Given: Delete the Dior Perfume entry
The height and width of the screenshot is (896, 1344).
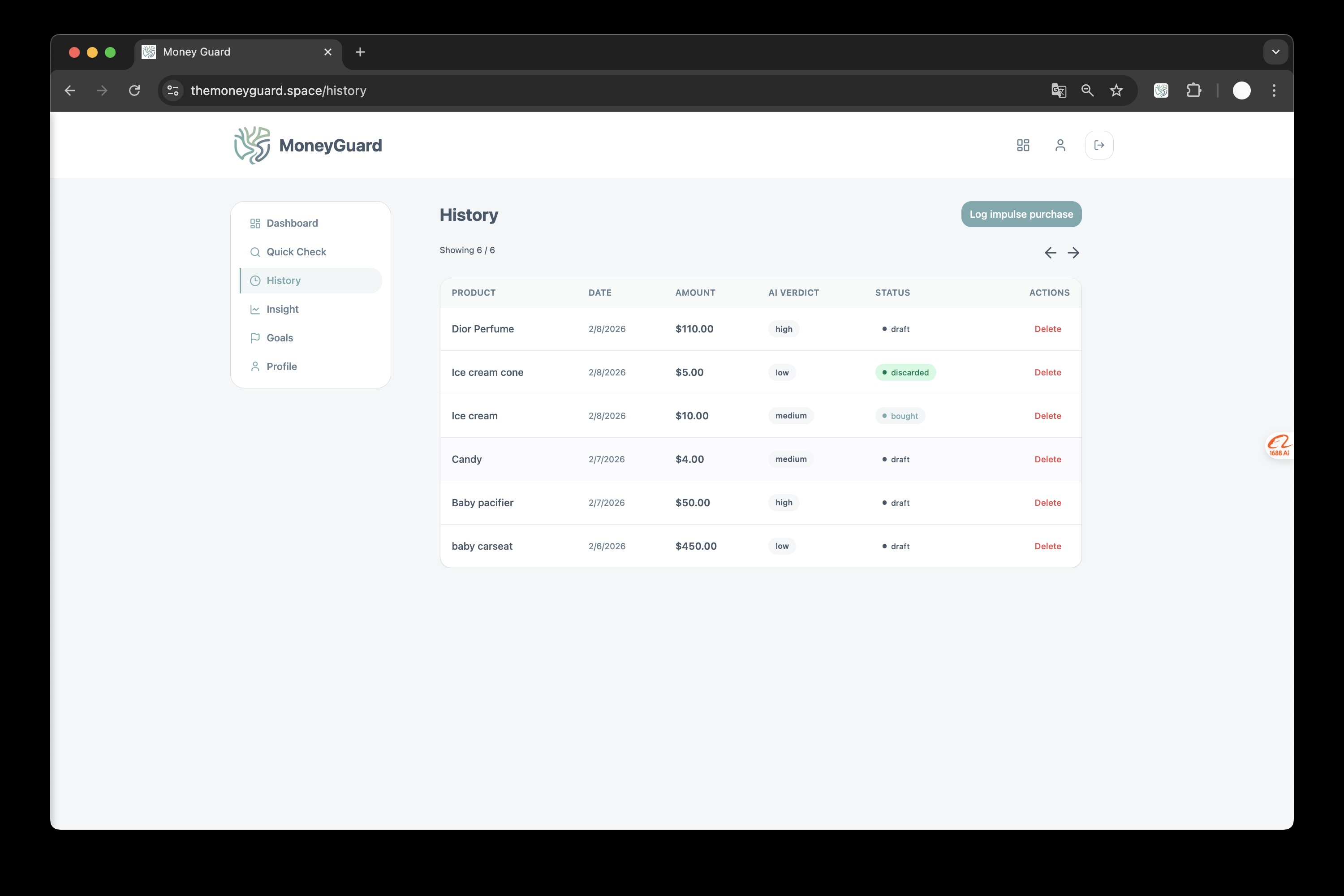Looking at the screenshot, I should (1047, 329).
